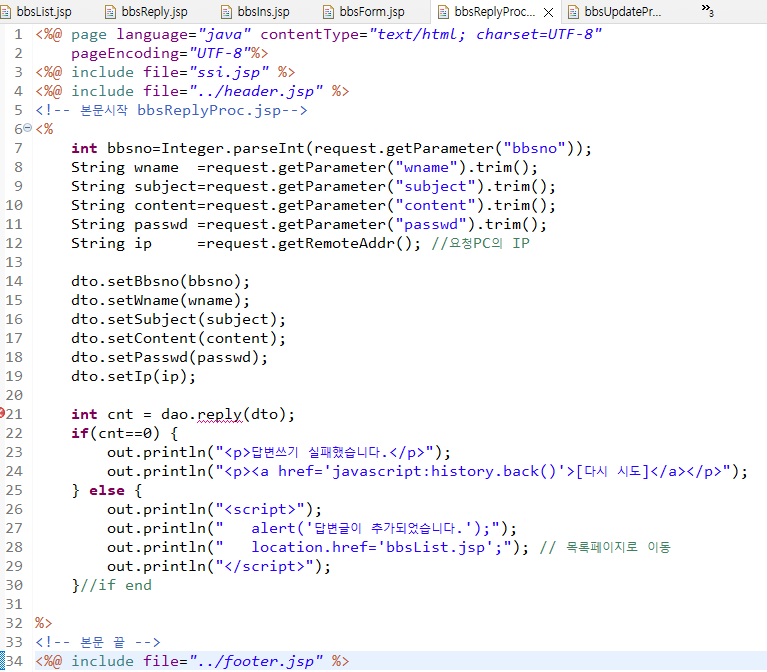Image resolution: width=767 pixels, height=672 pixels.
Task: Click the contentType attribute on line 1
Action: 431,34
